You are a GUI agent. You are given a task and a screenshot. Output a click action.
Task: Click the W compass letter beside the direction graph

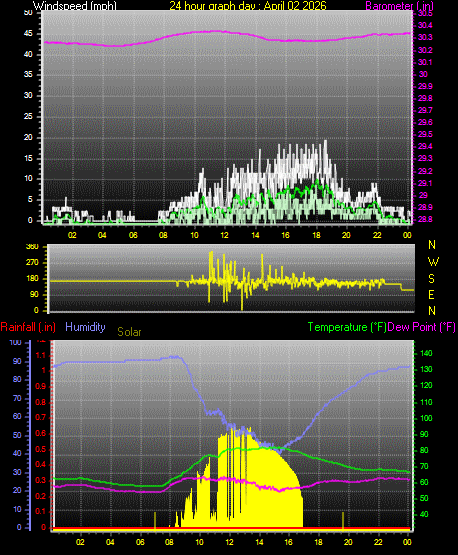point(433,262)
